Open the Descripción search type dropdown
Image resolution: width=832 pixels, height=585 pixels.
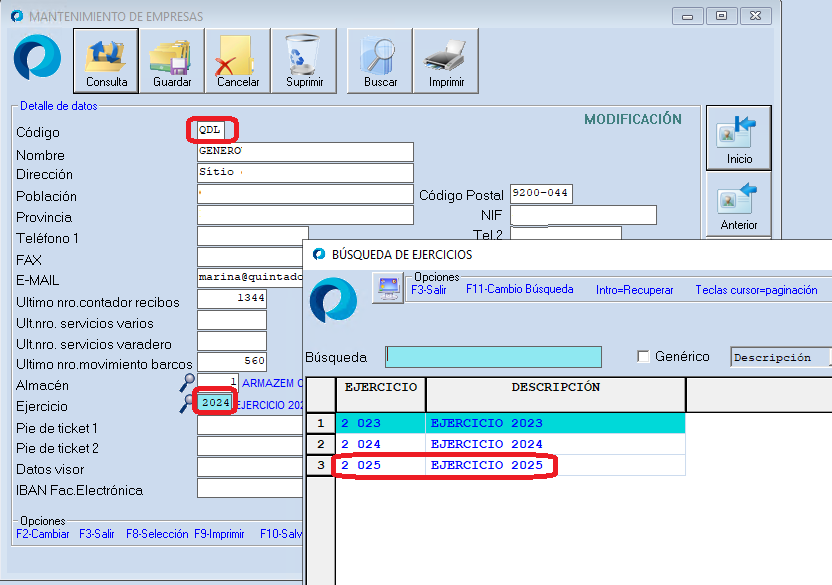(780, 357)
